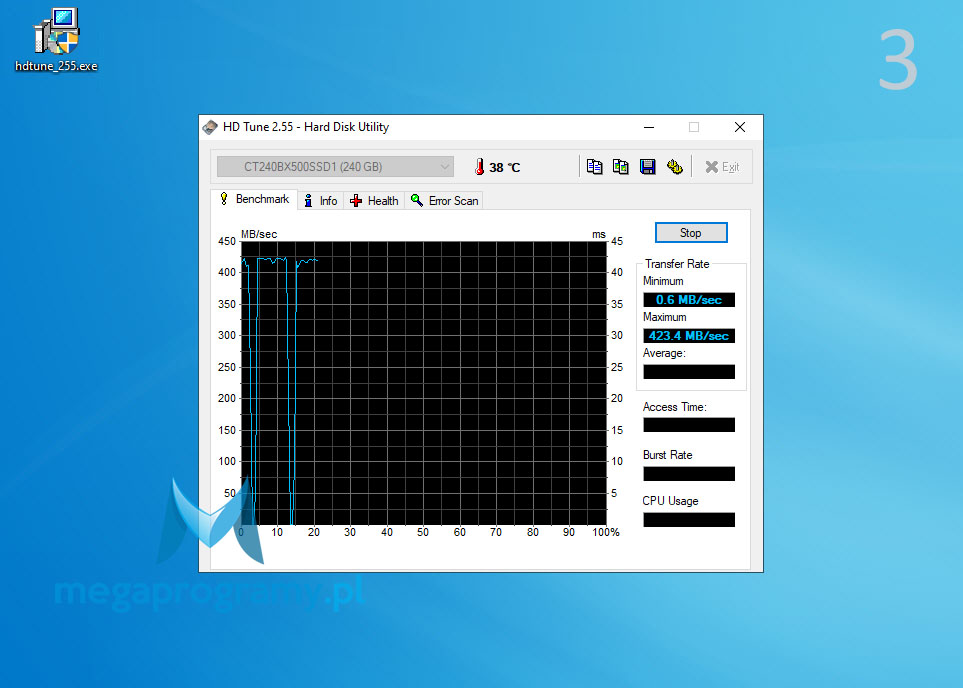Viewport: 963px width, 688px height.
Task: Click the 100% axis label on graph
Action: 606,532
